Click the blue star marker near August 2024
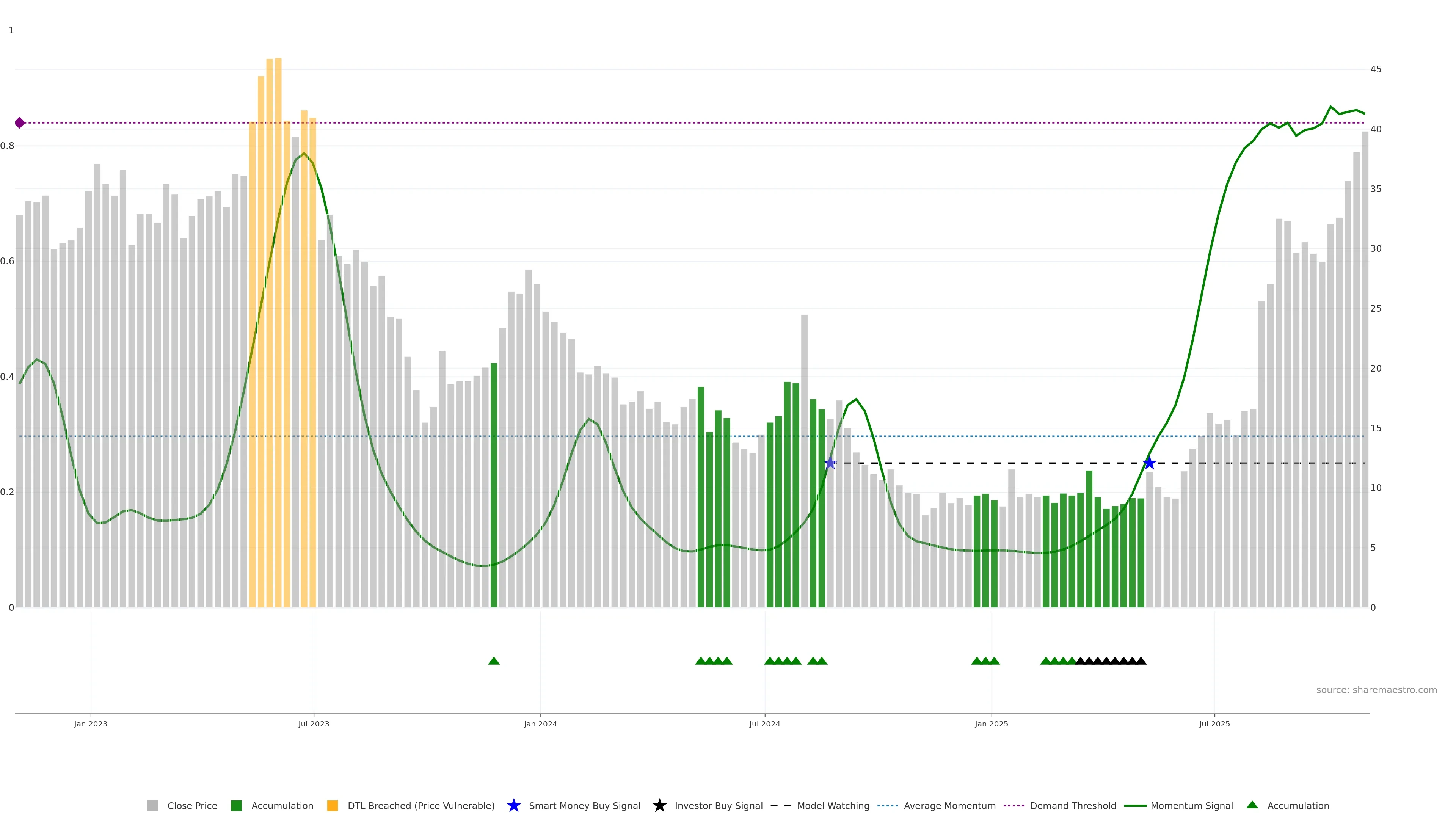 coord(830,463)
